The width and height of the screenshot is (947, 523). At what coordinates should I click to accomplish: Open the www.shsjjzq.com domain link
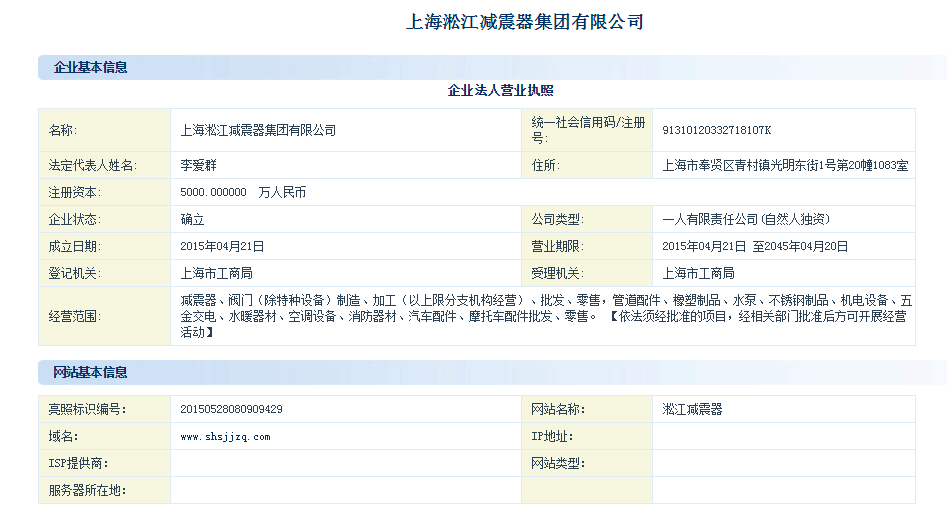click(225, 437)
